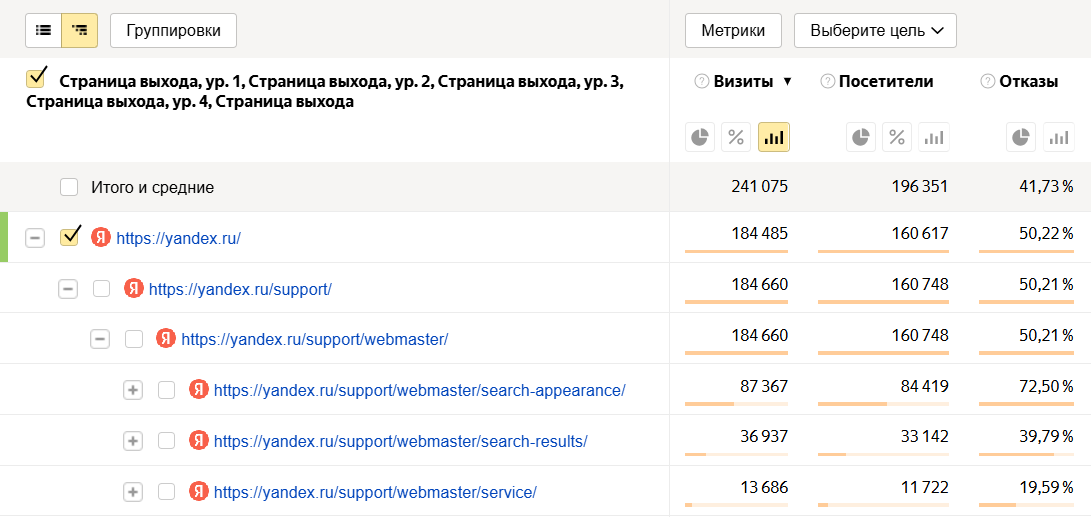
Task: Click the Метрики button
Action: tap(732, 31)
